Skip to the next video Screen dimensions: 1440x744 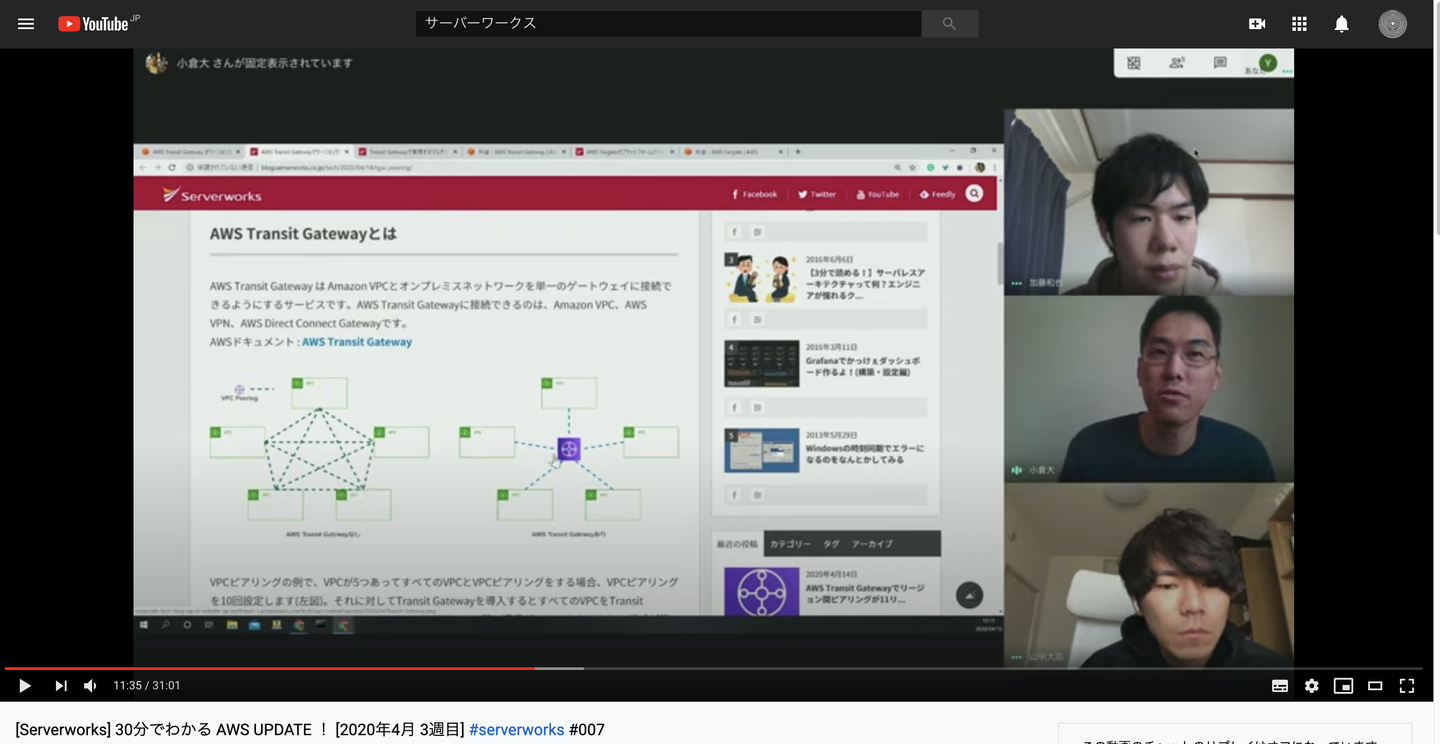(x=61, y=685)
